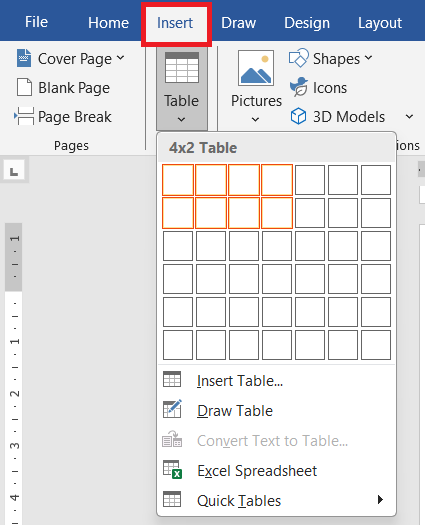Click the Page Break icon
The width and height of the screenshot is (425, 525).
pyautogui.click(x=24, y=116)
